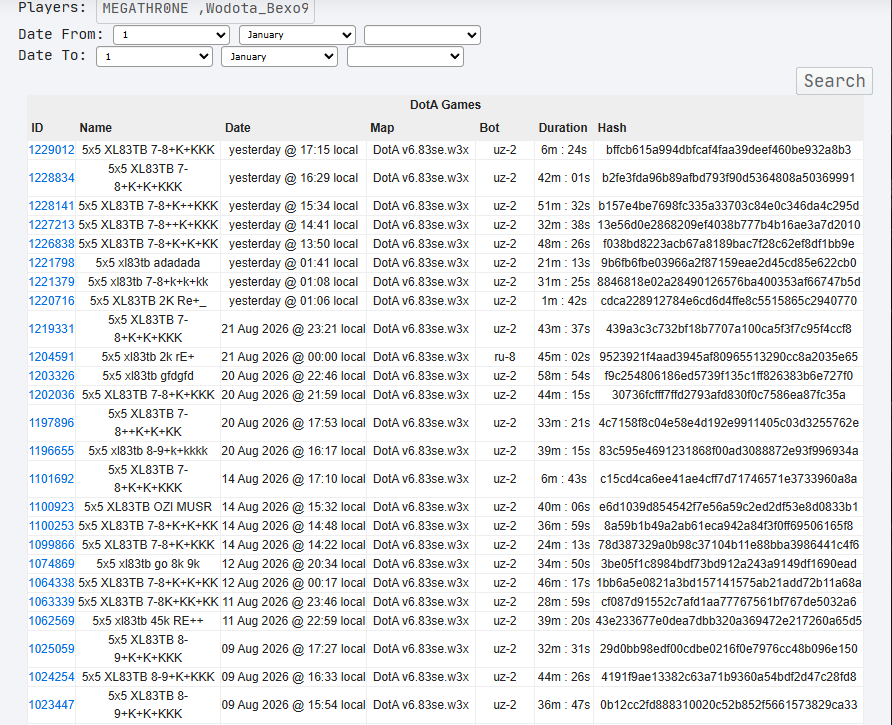Click hash bffcb615a994dbfcaf4faa39deef460be932a8b3
The width and height of the screenshot is (892, 725).
(x=728, y=150)
